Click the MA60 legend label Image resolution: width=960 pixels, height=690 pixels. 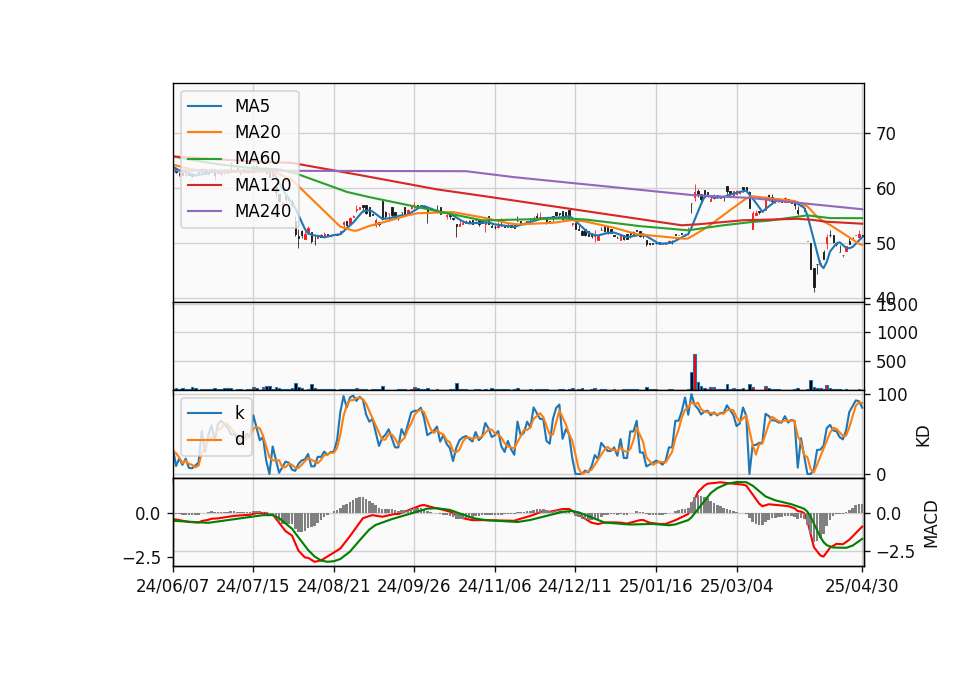click(x=257, y=158)
